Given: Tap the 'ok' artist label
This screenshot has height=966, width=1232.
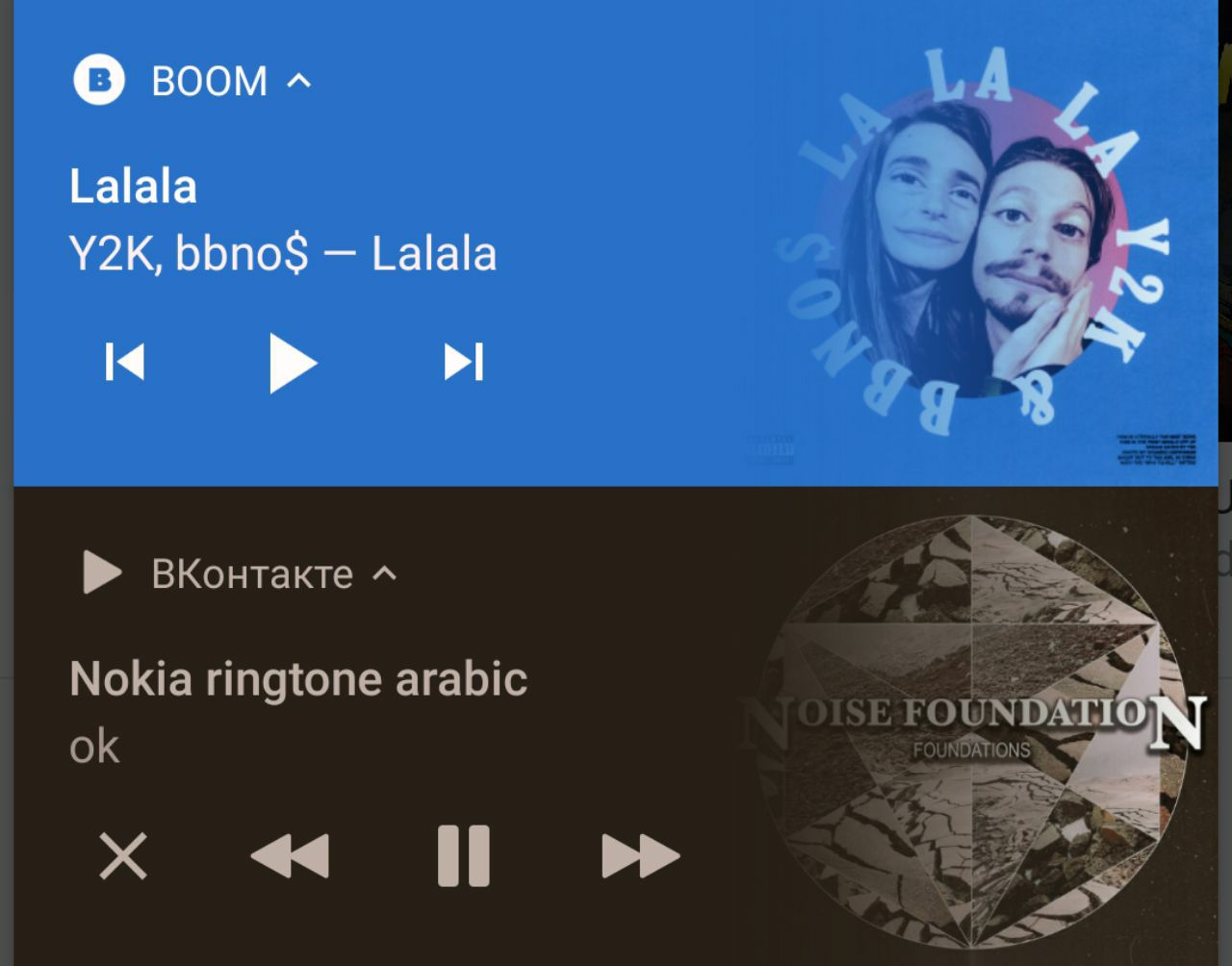Looking at the screenshot, I should 94,748.
